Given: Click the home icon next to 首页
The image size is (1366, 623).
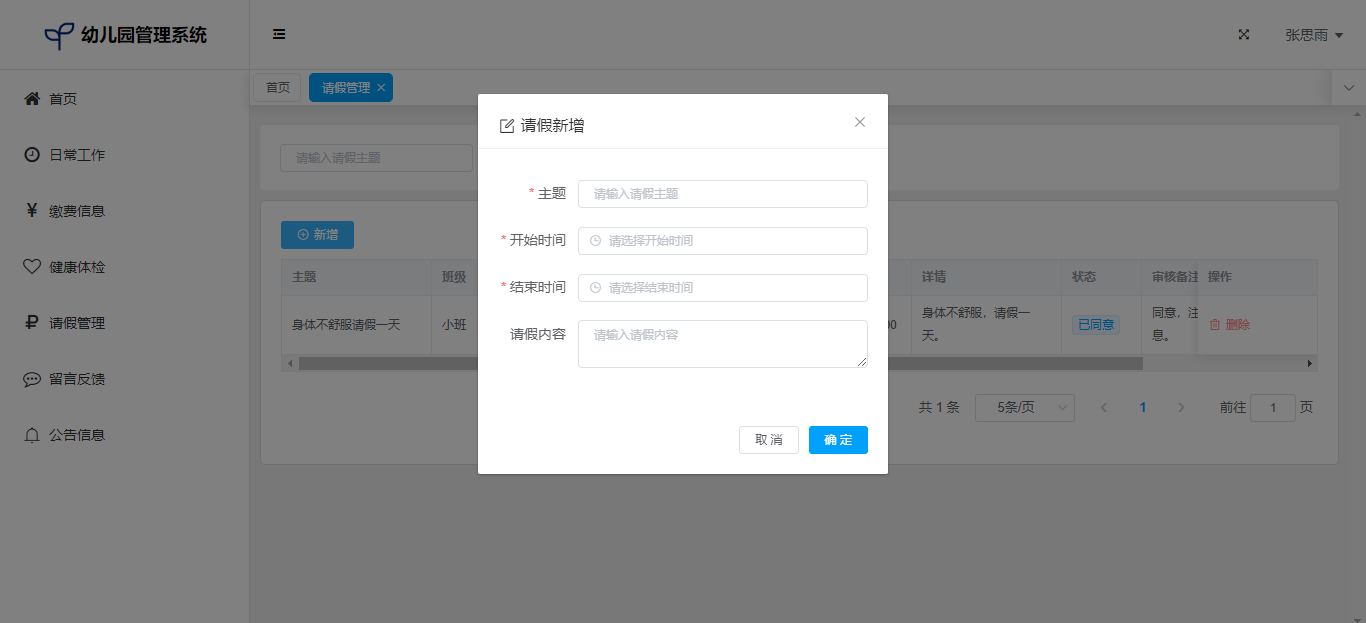Looking at the screenshot, I should pyautogui.click(x=32, y=98).
